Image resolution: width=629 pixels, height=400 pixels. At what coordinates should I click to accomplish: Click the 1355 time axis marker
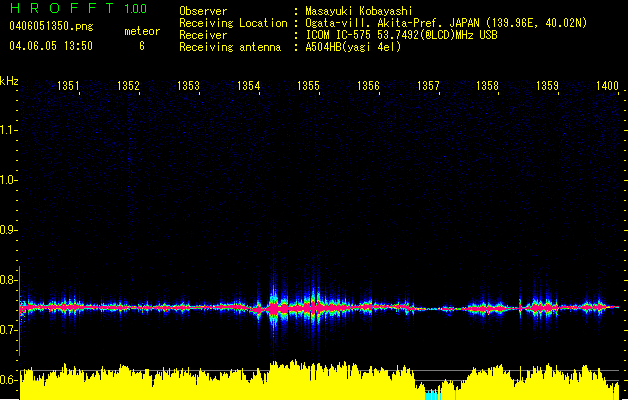point(308,86)
